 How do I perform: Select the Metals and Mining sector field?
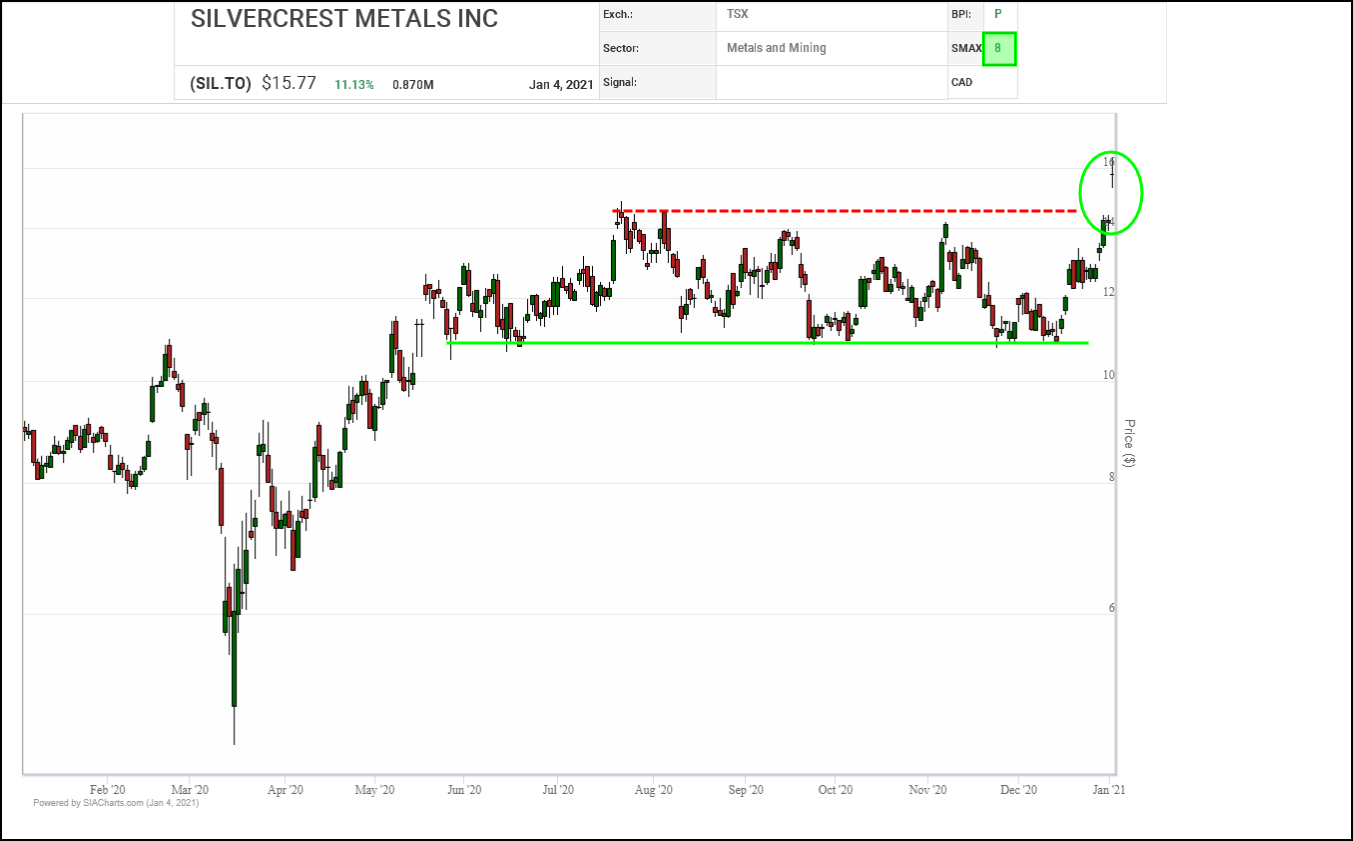click(x=776, y=48)
